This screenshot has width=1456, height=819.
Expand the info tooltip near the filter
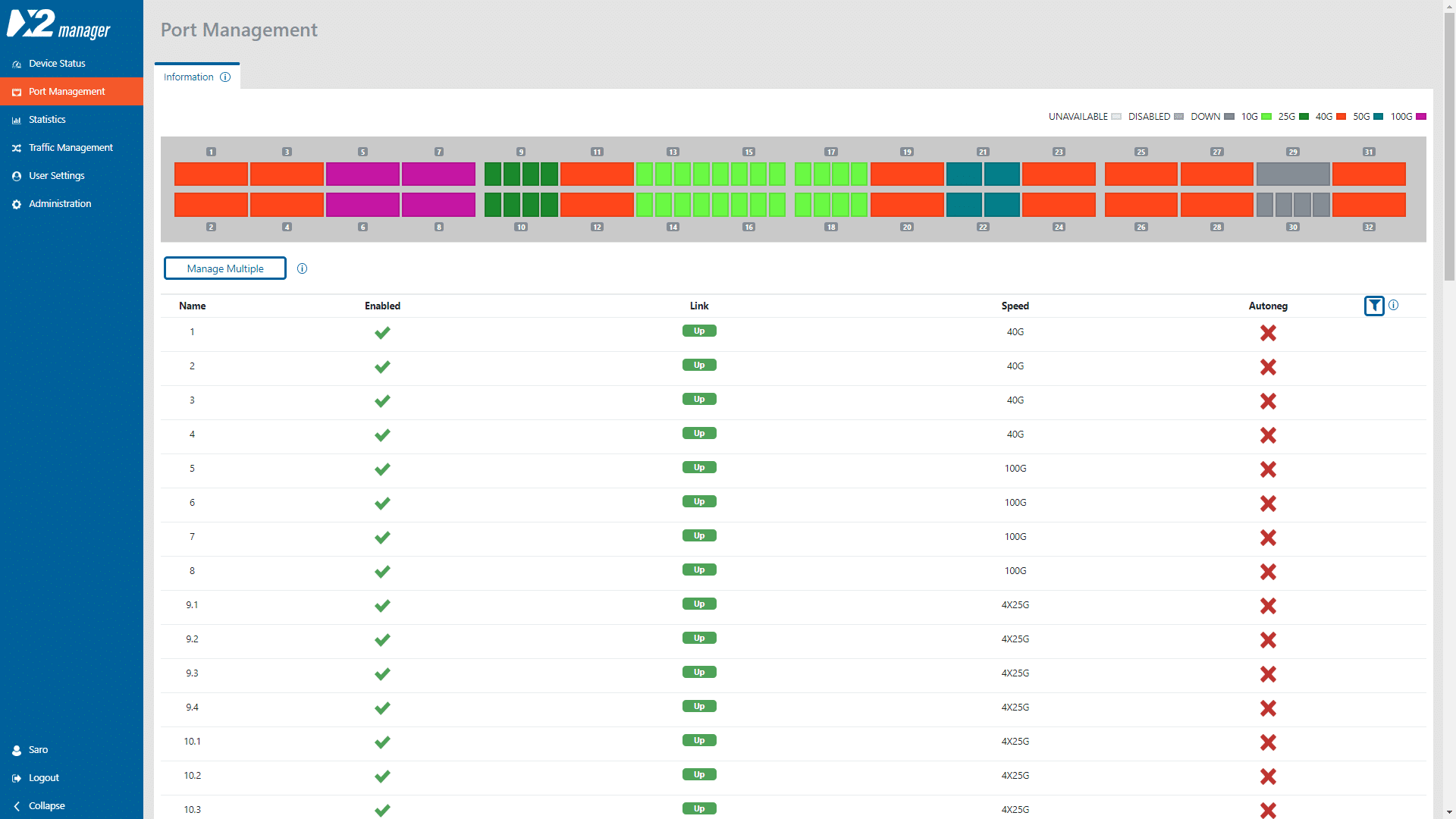pyautogui.click(x=1394, y=306)
